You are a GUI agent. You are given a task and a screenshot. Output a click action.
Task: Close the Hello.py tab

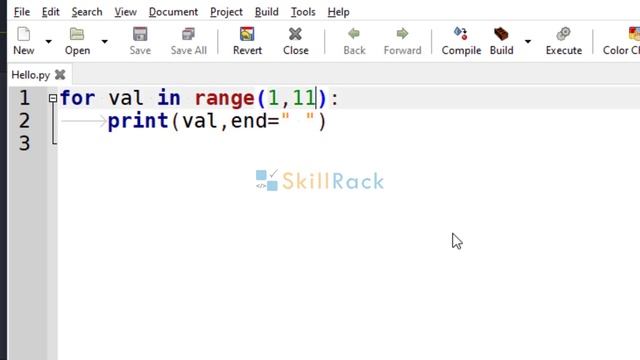tap(60, 75)
